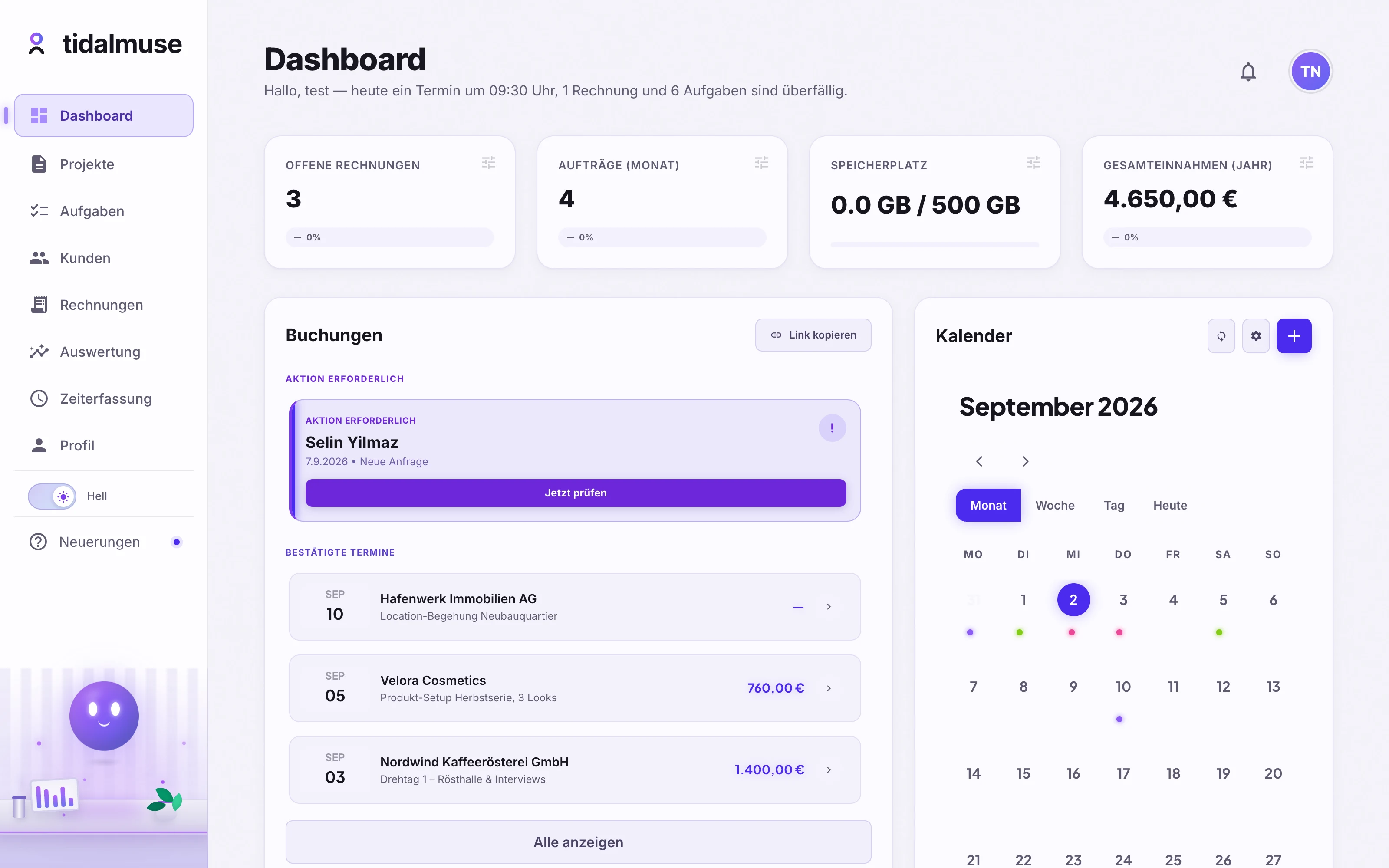
Task: Click Alle anzeigen button
Action: pyautogui.click(x=578, y=842)
